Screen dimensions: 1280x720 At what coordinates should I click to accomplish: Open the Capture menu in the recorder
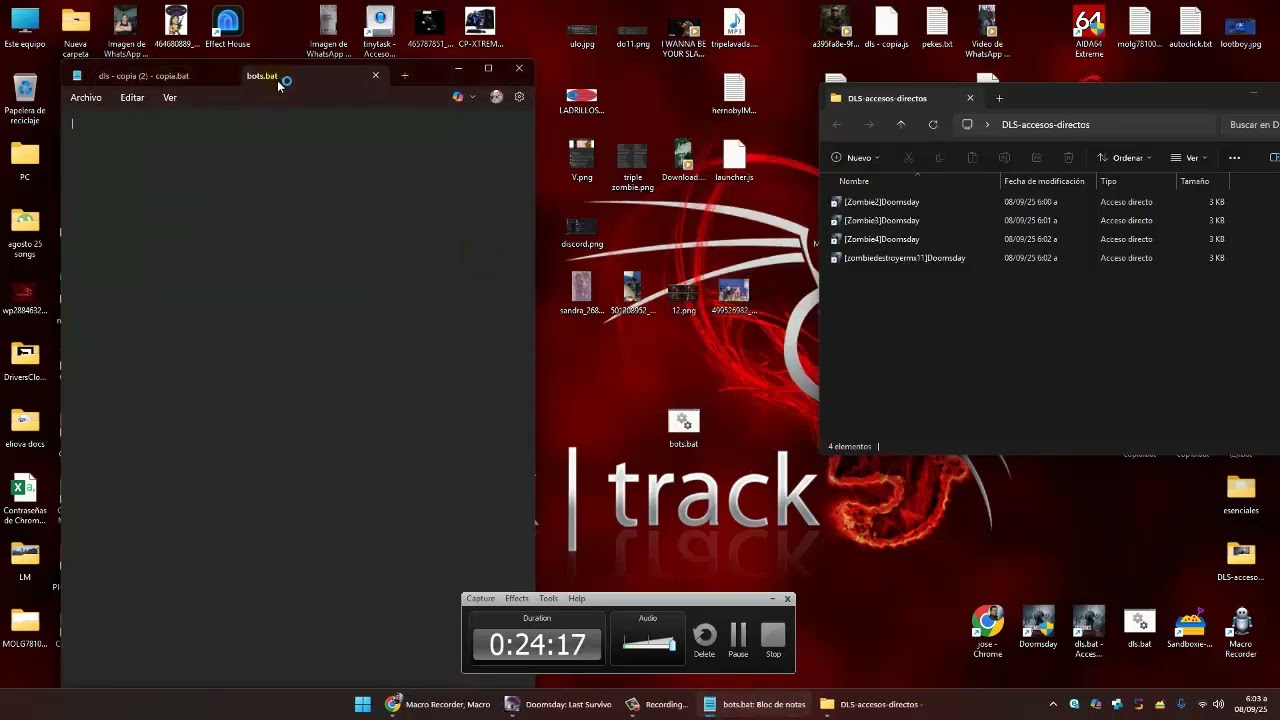(481, 599)
